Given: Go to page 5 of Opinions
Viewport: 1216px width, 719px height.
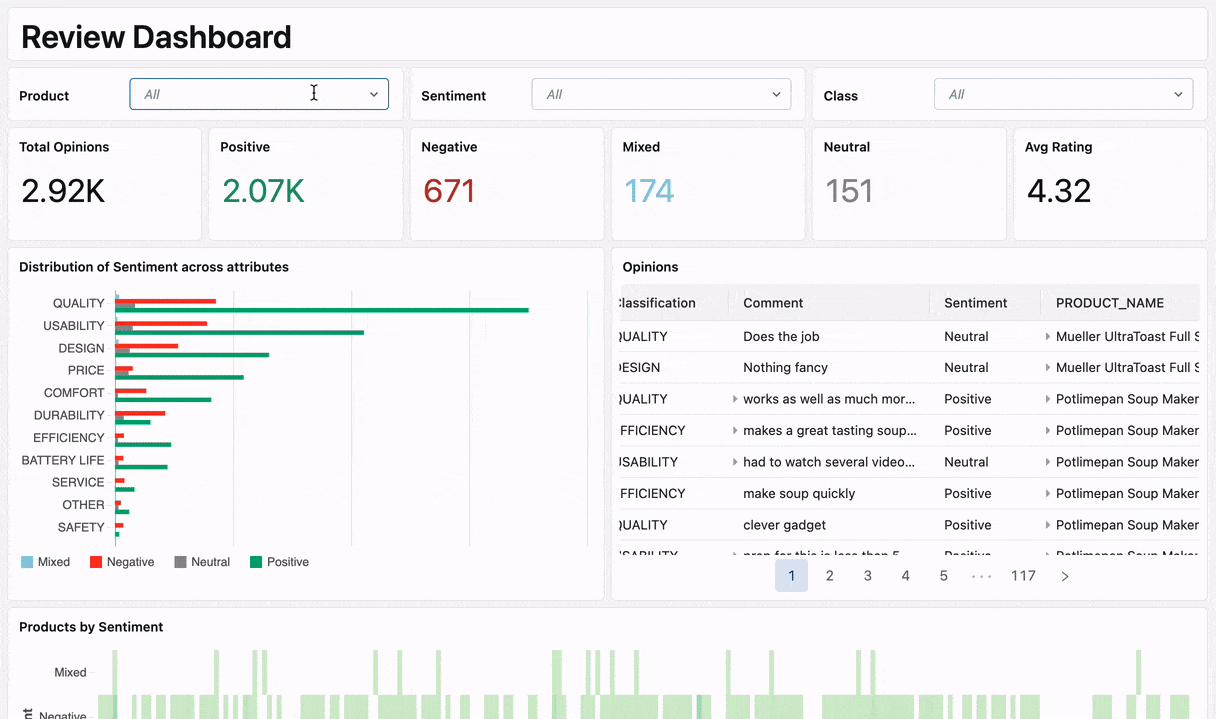Looking at the screenshot, I should [943, 576].
